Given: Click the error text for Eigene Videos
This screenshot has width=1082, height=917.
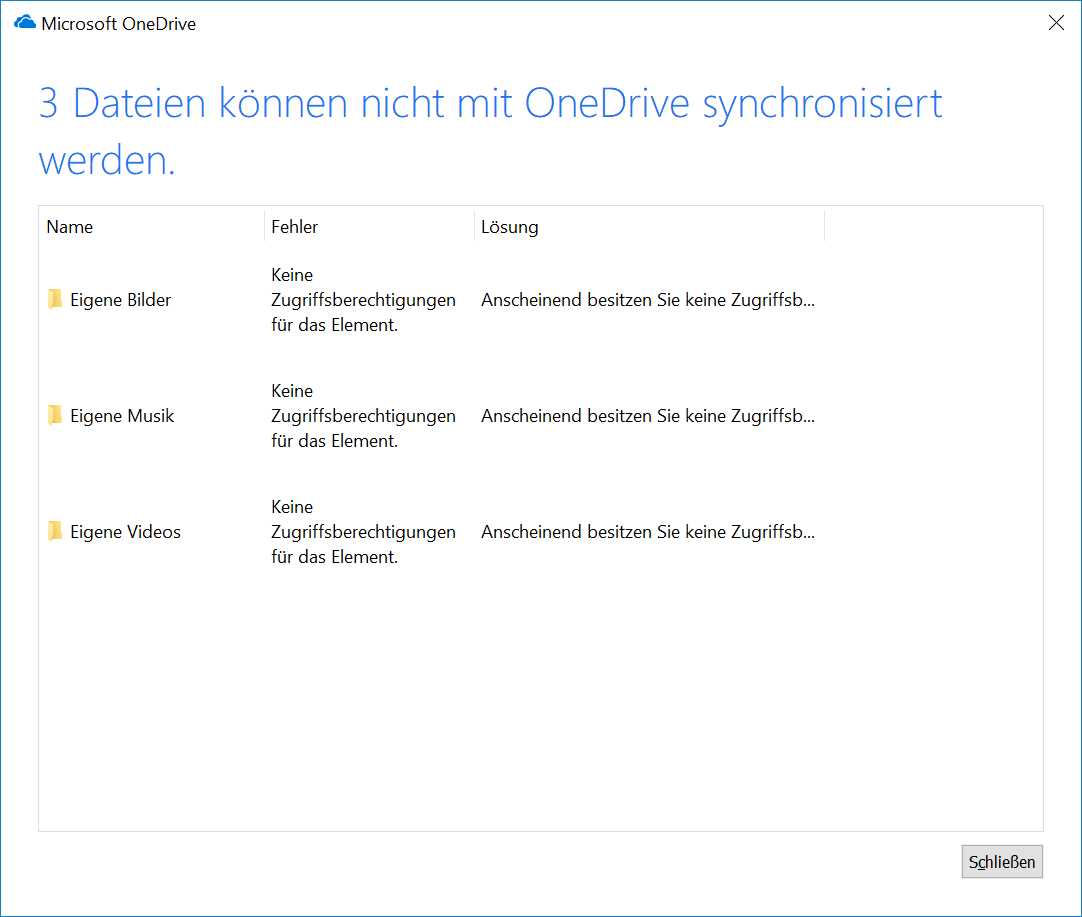Looking at the screenshot, I should pos(363,532).
